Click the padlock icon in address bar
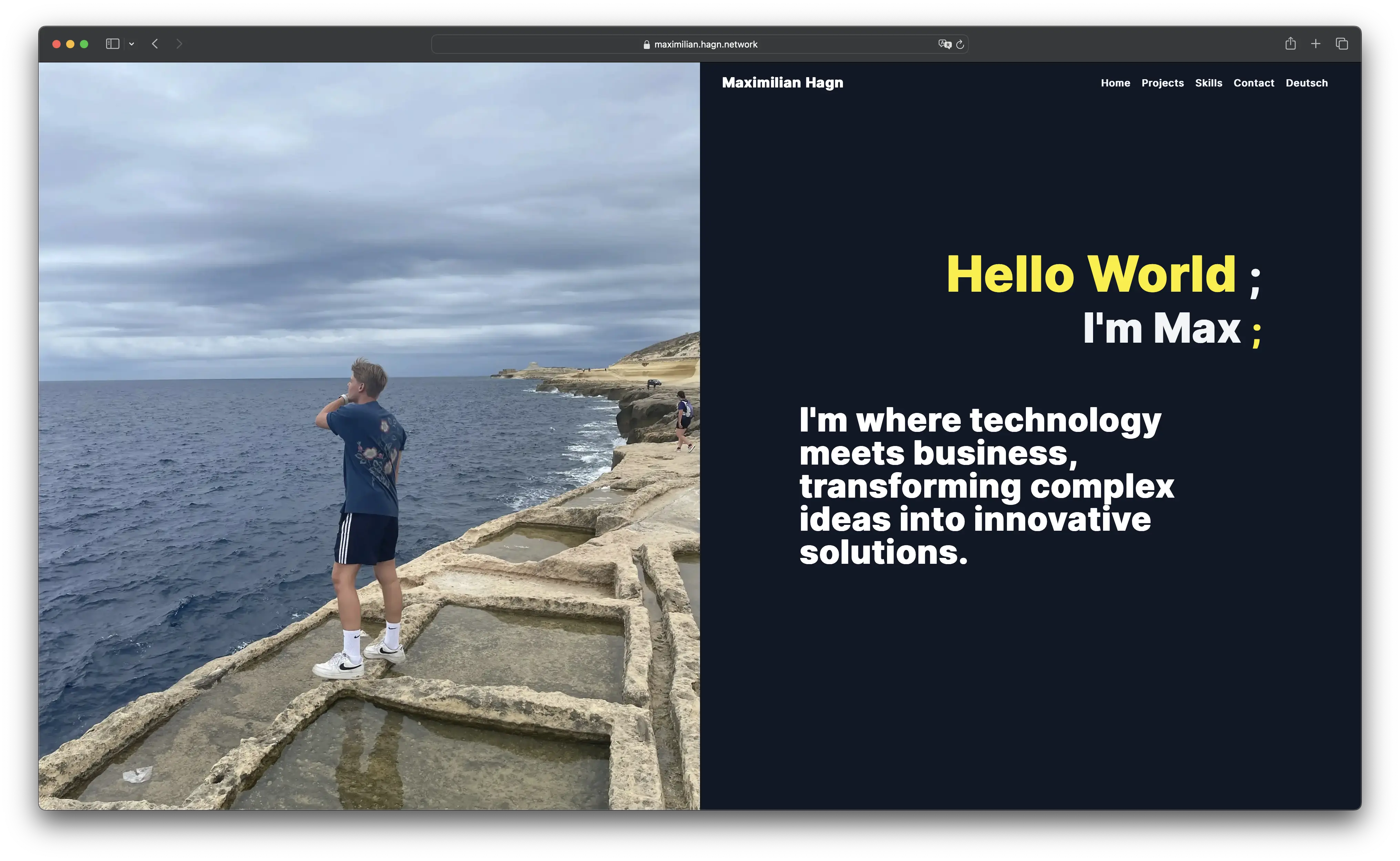This screenshot has width=1400, height=861. pos(647,44)
